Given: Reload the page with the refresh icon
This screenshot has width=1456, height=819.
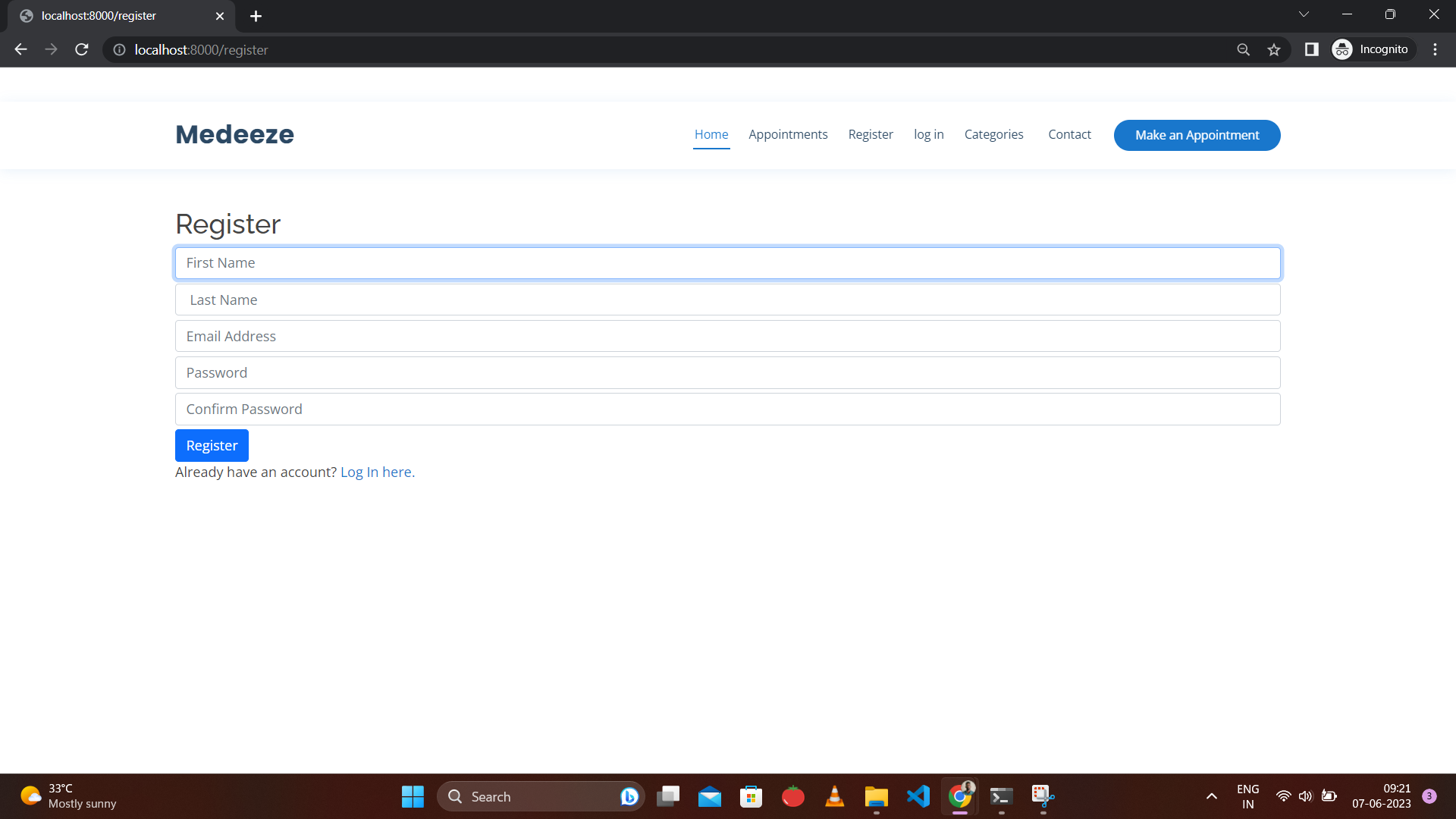Looking at the screenshot, I should pyautogui.click(x=82, y=49).
